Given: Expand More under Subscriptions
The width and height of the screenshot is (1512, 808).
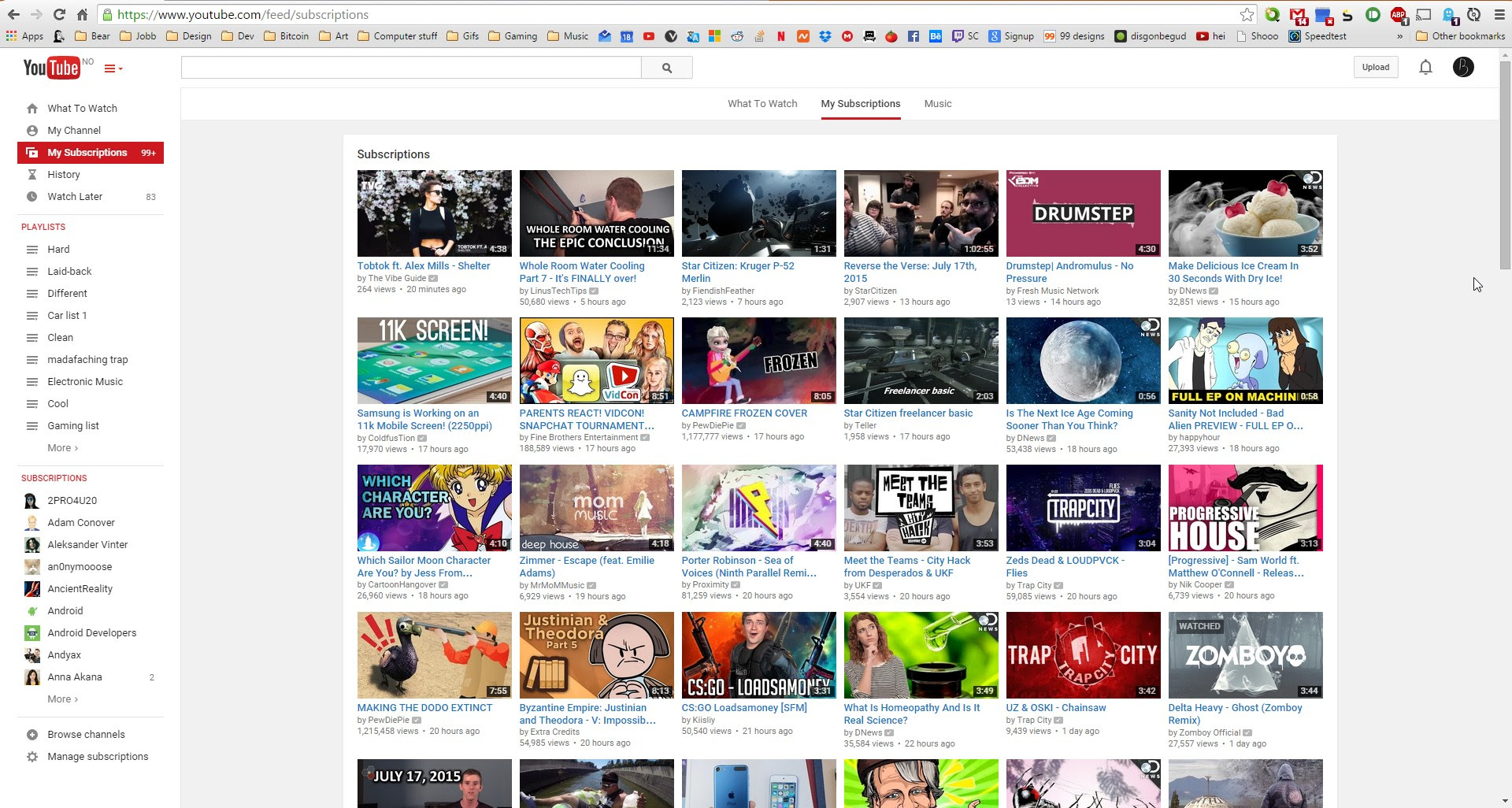Looking at the screenshot, I should (62, 699).
